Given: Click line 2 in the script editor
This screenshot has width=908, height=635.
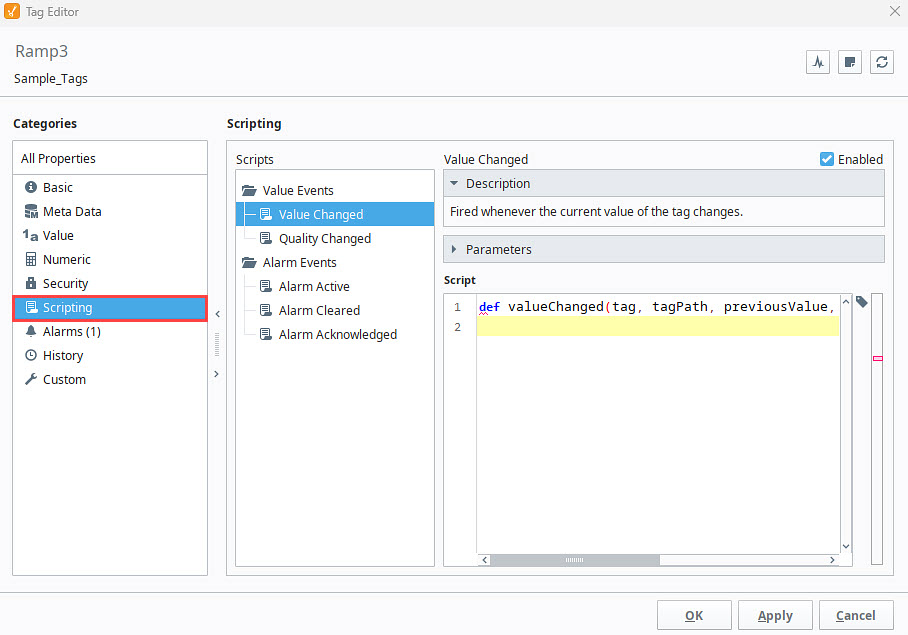Looking at the screenshot, I should click(x=658, y=327).
